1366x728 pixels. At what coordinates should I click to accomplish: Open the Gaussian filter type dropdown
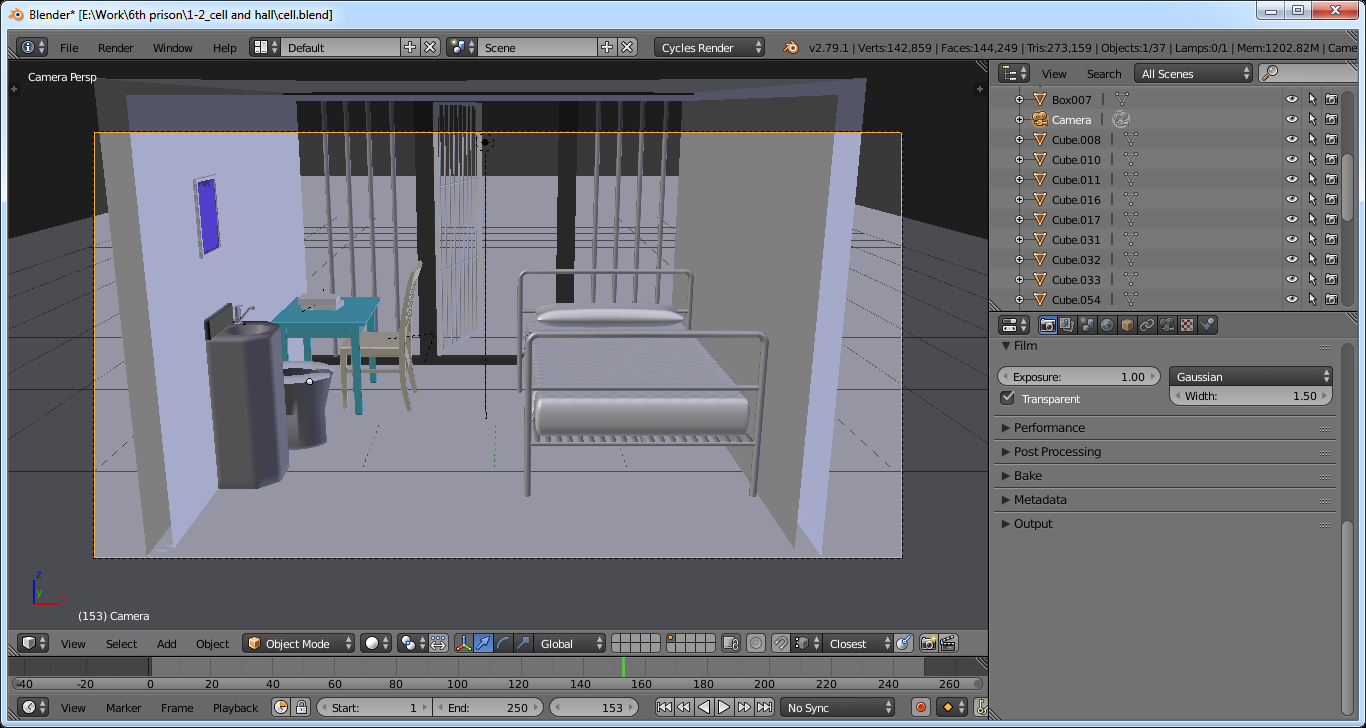tap(1250, 375)
